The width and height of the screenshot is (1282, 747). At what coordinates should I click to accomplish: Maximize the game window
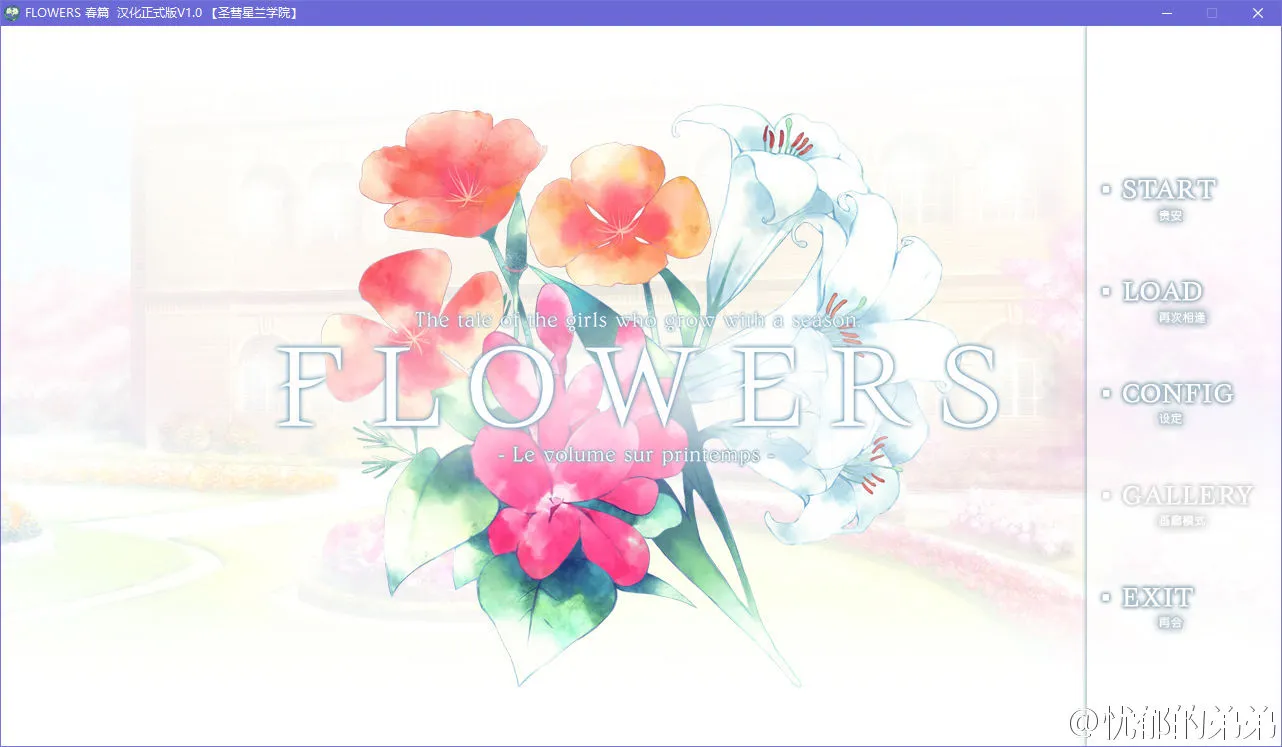pos(1211,13)
